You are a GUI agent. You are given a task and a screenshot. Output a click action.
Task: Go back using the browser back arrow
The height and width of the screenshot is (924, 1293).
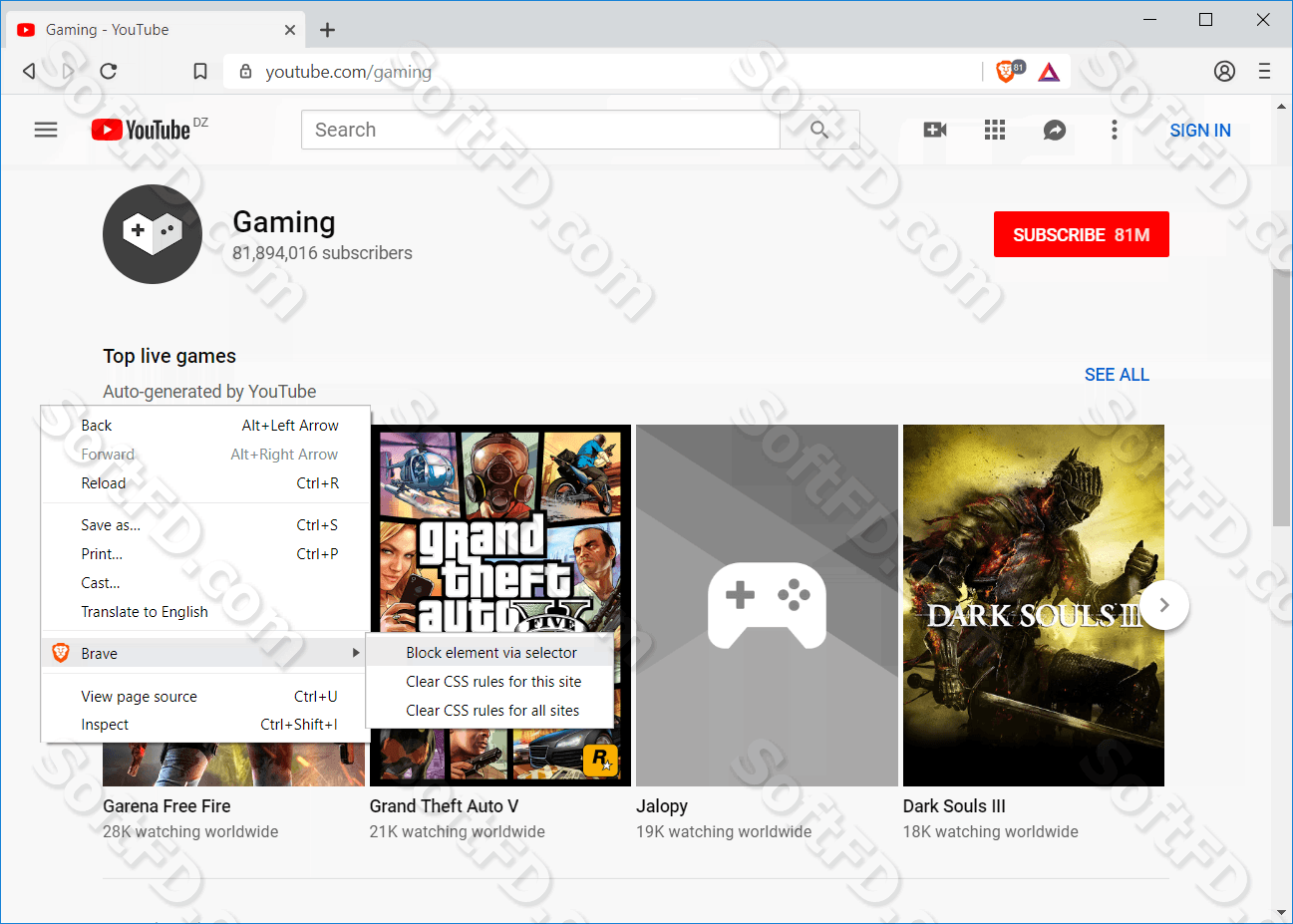[29, 71]
